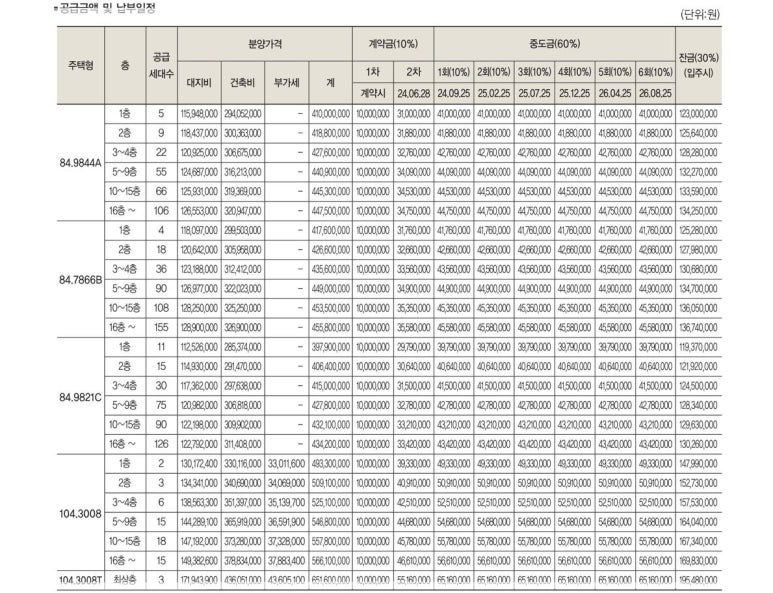Click second deposit 46,610,000
Image resolution: width=773 pixels, height=593 pixels.
tap(414, 560)
